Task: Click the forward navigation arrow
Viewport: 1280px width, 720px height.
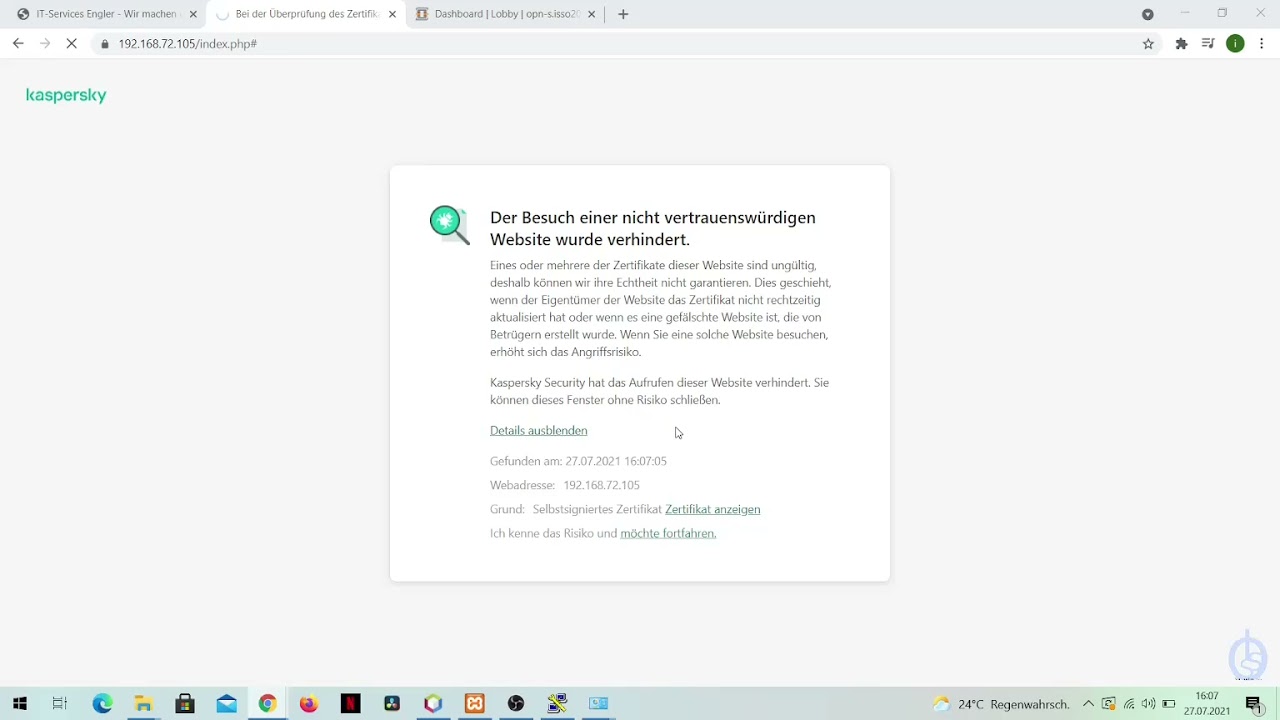Action: coord(45,44)
